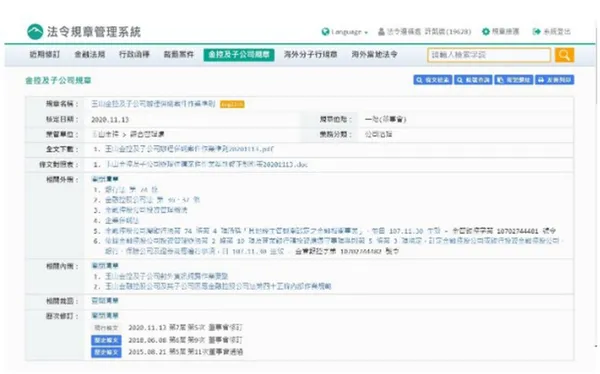Toggle the list expander in 相關裁罰 section
Image resolution: width=600 pixels, height=374 pixels.
click(105, 301)
